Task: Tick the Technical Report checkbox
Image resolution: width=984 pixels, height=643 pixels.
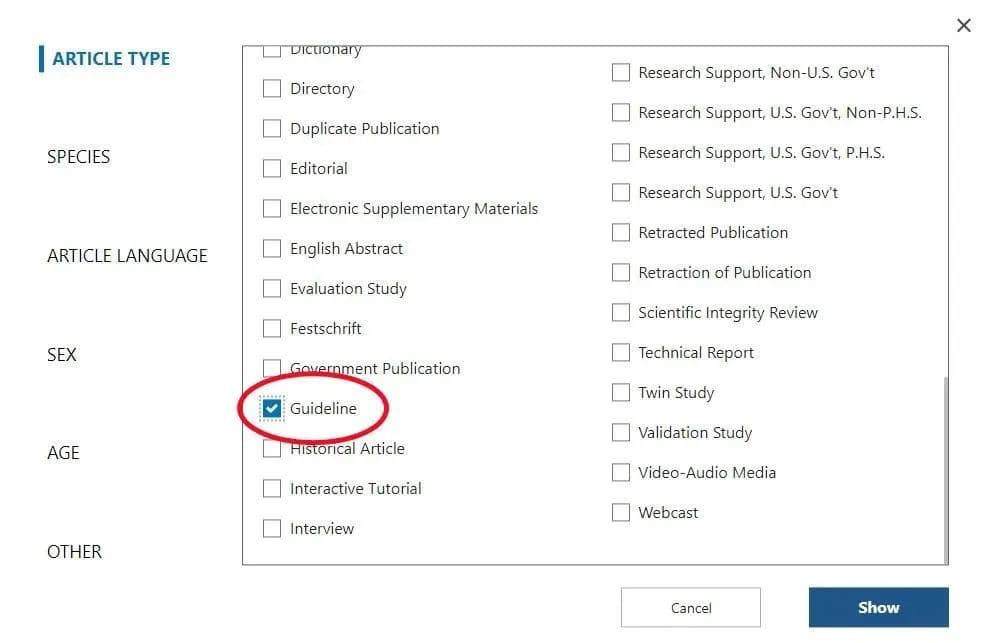Action: point(621,353)
